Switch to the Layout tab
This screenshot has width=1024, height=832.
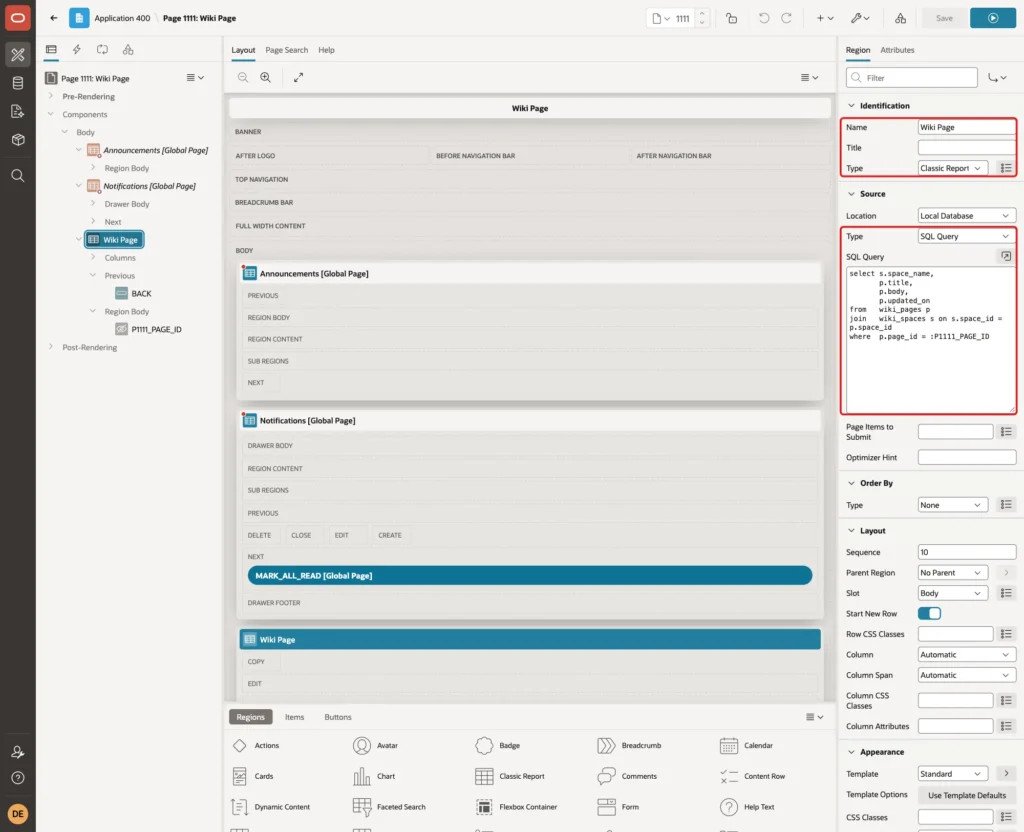[x=243, y=50]
